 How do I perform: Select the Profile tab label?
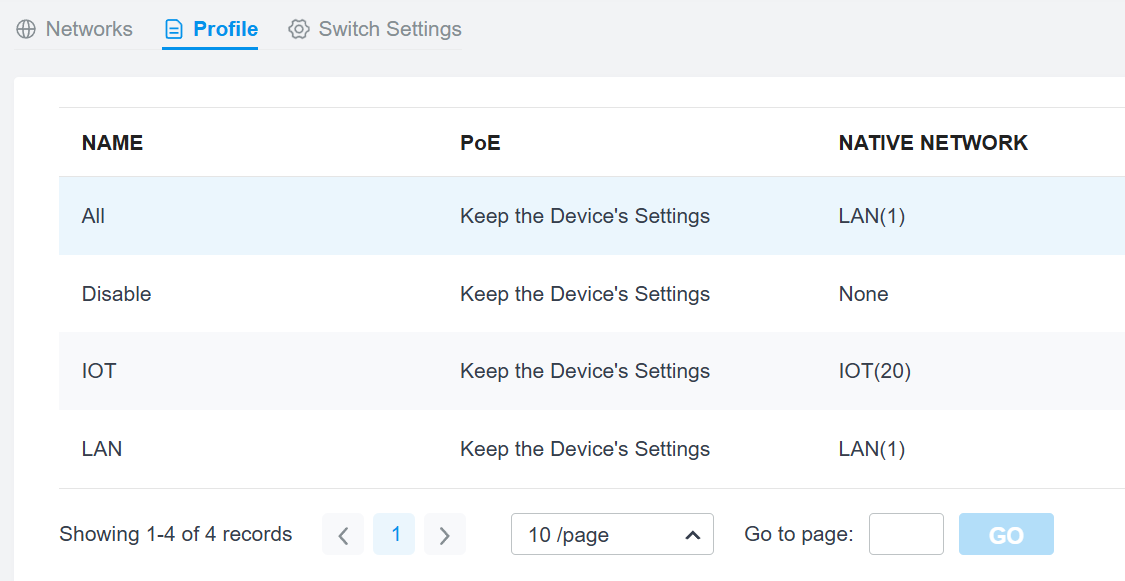coord(226,29)
